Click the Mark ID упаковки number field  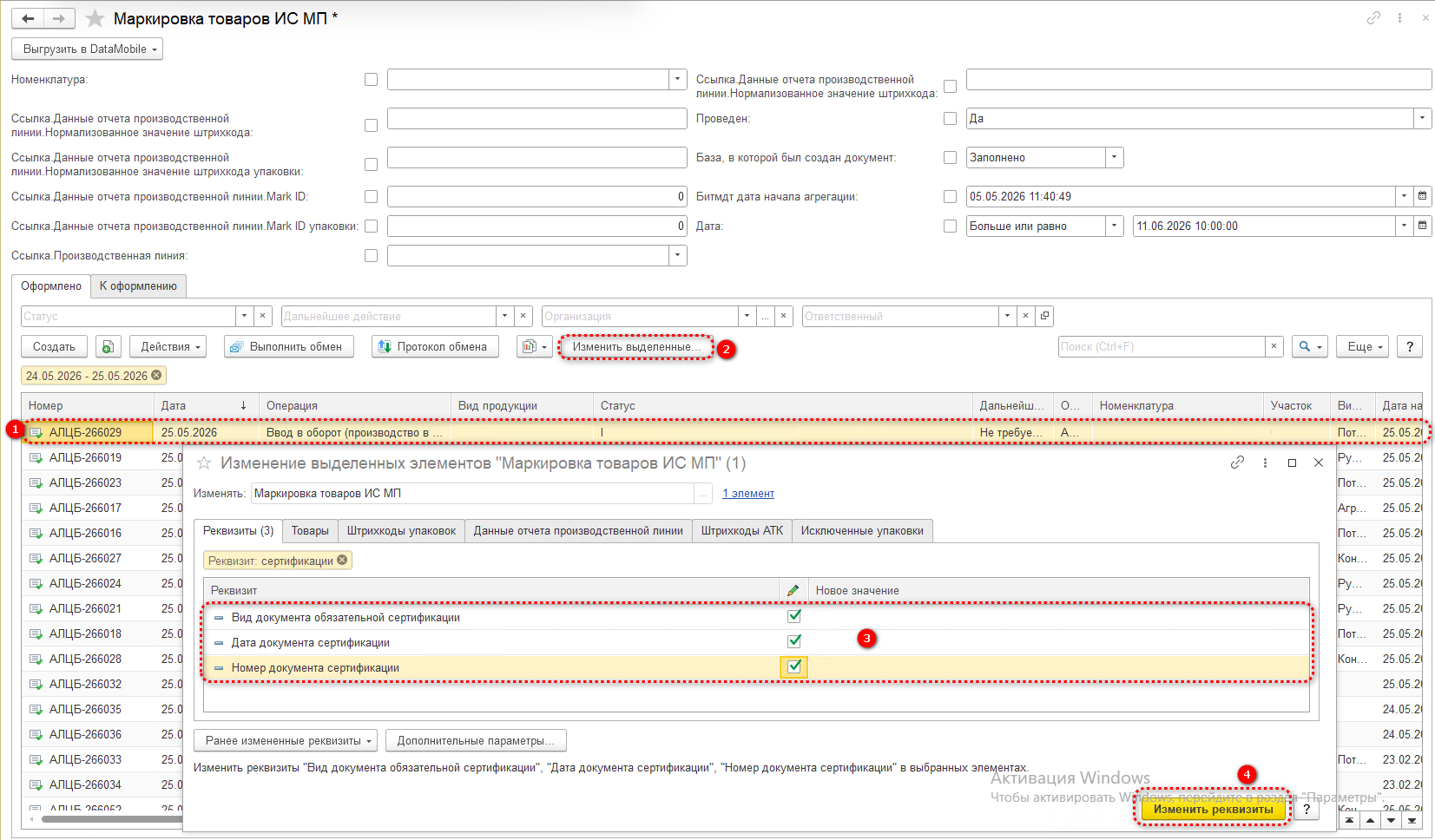537,226
